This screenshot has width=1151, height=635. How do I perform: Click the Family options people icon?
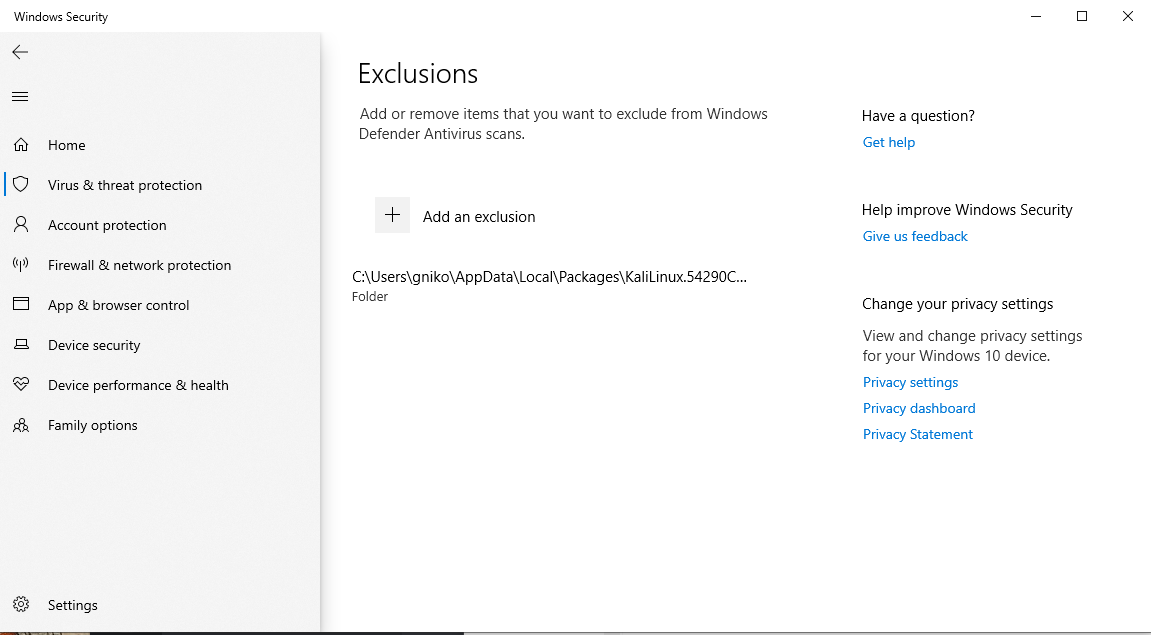click(x=21, y=424)
